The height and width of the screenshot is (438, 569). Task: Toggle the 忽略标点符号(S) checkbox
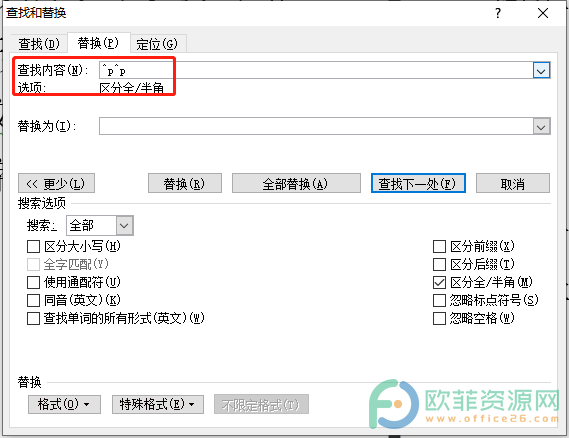439,300
